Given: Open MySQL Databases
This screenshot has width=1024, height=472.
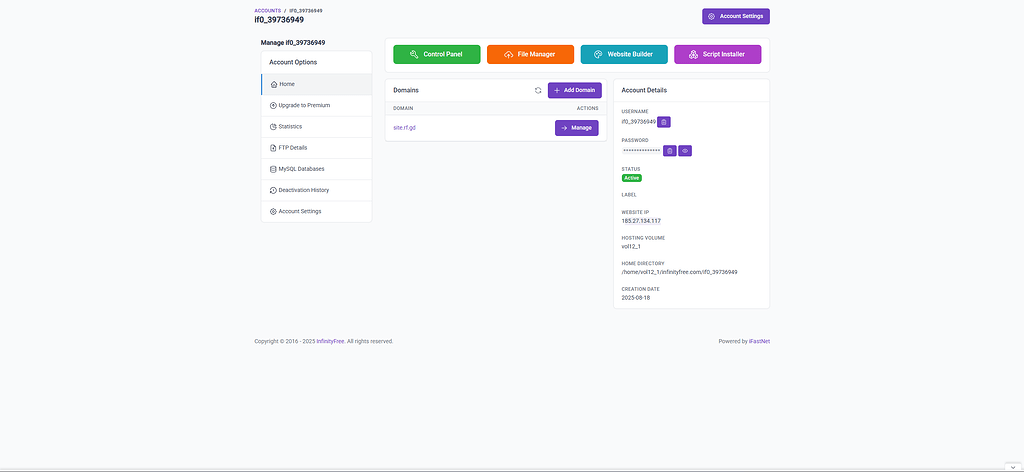Looking at the screenshot, I should point(317,169).
